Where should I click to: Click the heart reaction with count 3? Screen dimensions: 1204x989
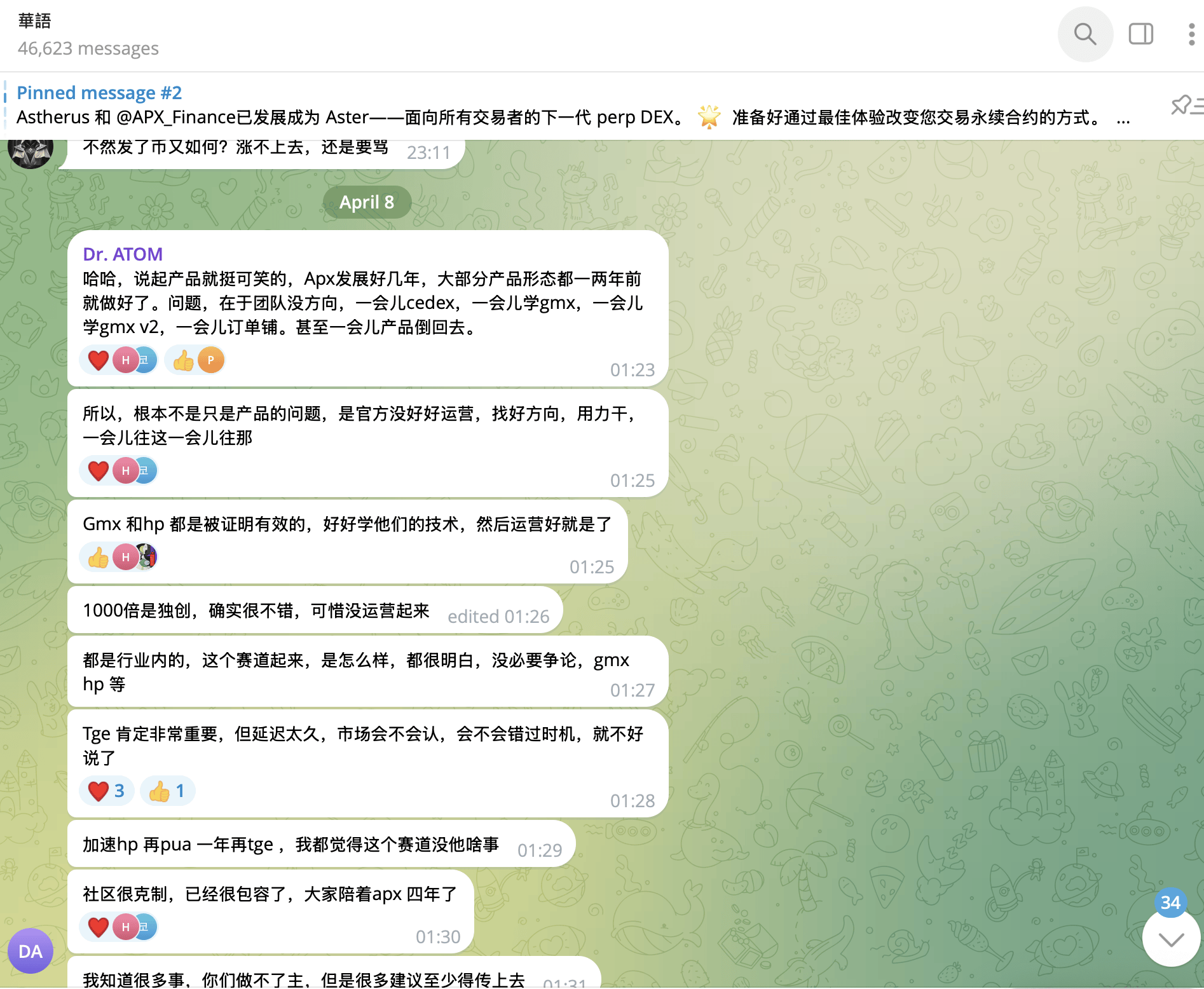106,791
